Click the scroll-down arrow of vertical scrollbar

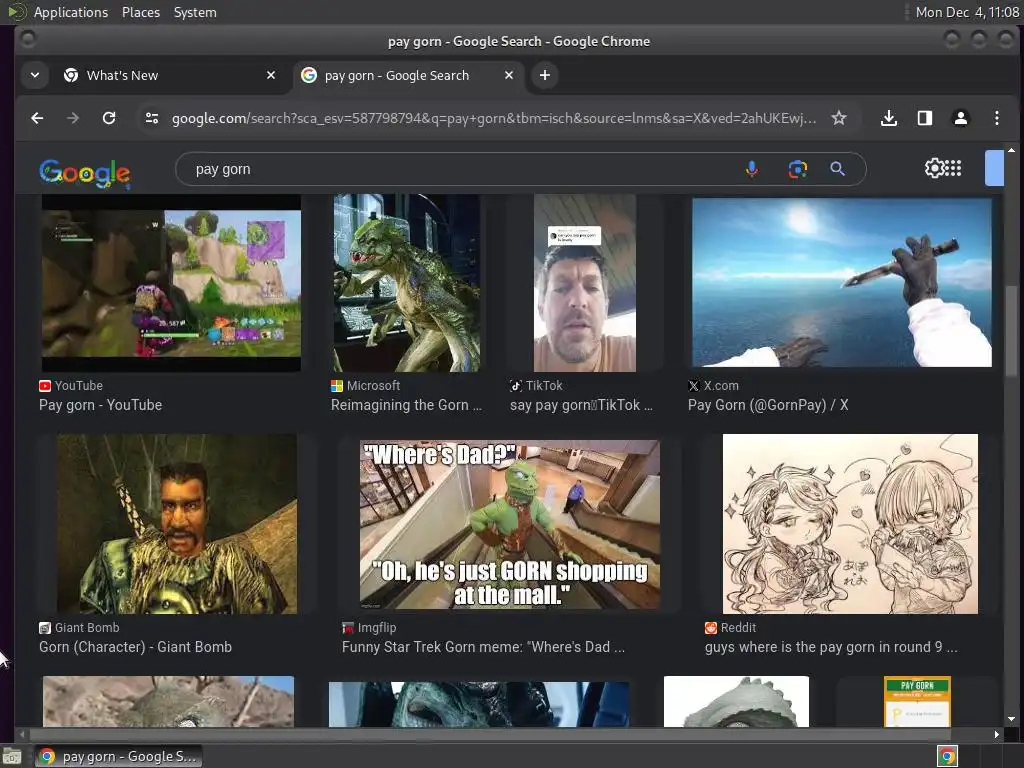point(1011,719)
